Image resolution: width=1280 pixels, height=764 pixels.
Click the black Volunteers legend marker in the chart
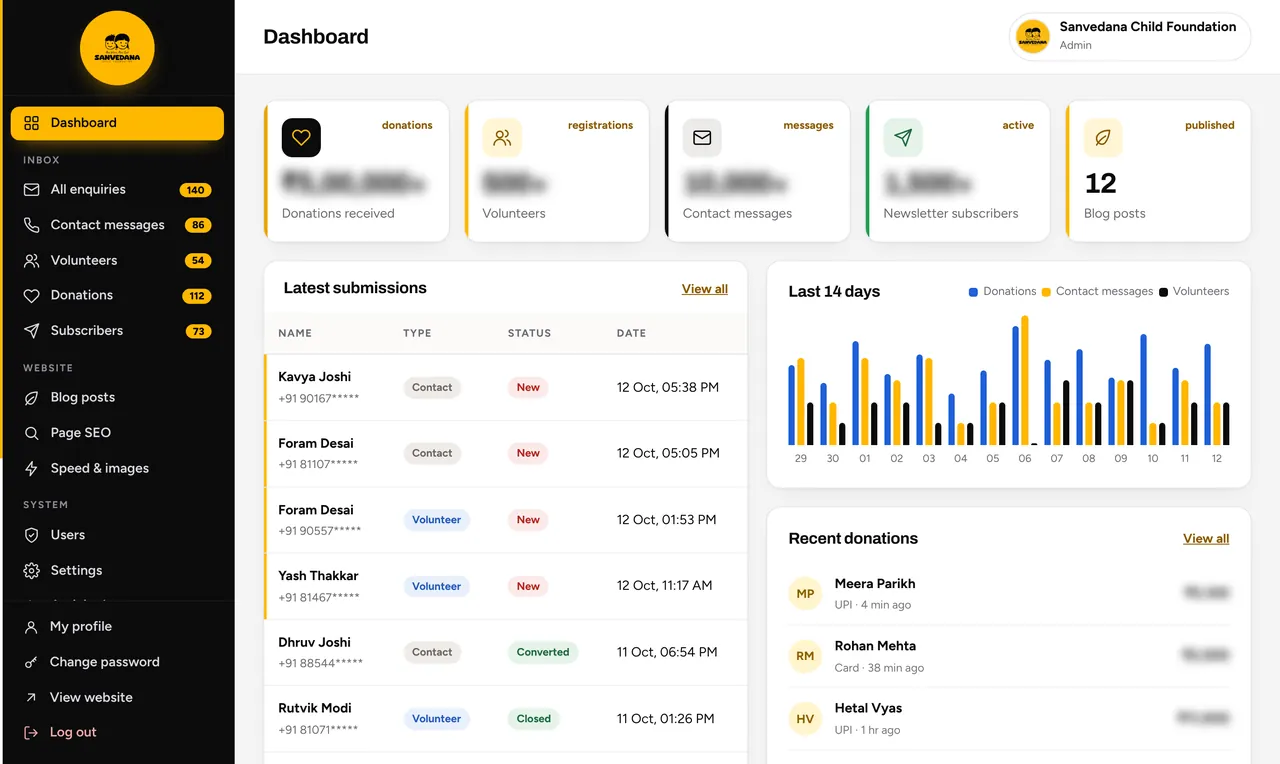[1163, 292]
